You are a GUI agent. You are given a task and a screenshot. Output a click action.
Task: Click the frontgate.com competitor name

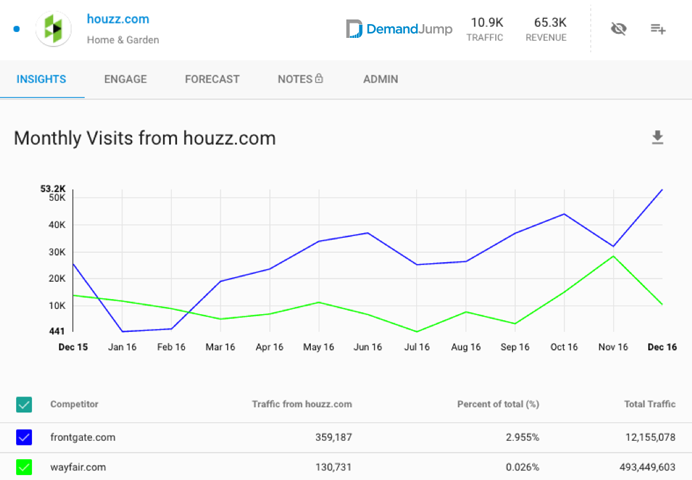83,437
